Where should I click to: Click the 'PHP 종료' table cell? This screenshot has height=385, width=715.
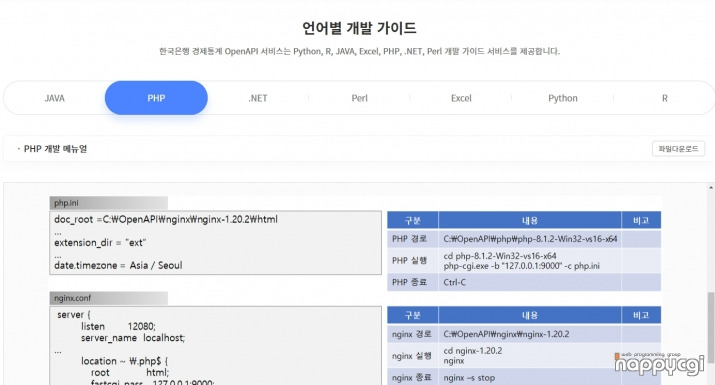413,282
